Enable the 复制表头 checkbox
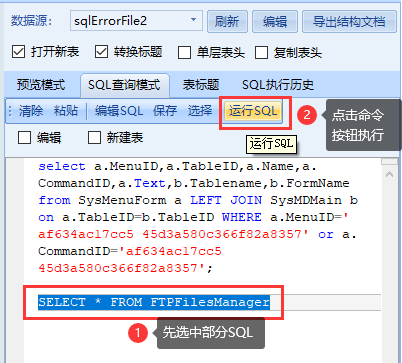The image size is (402, 363). [x=261, y=53]
